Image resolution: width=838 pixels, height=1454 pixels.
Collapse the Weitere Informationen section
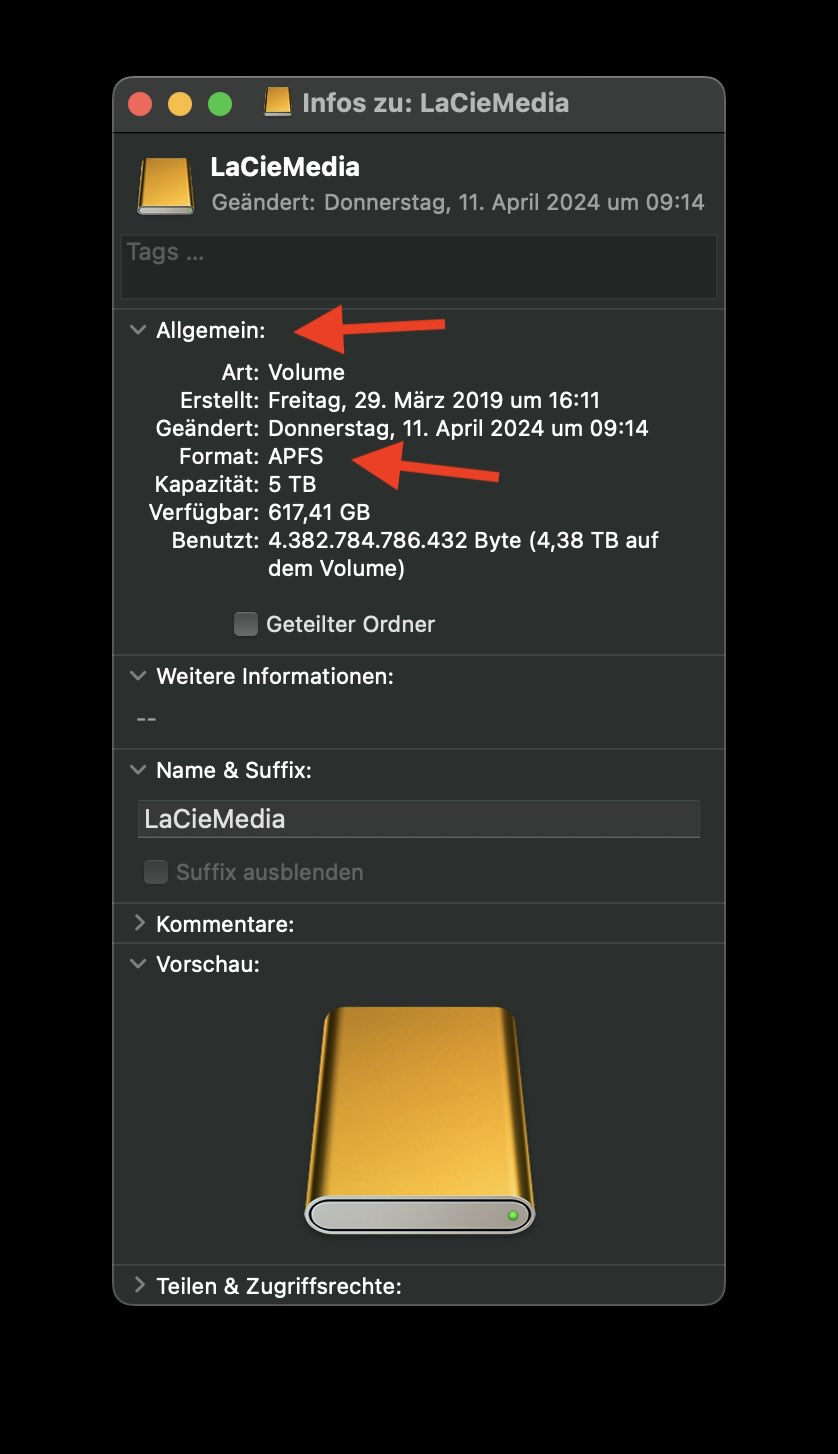pos(139,676)
